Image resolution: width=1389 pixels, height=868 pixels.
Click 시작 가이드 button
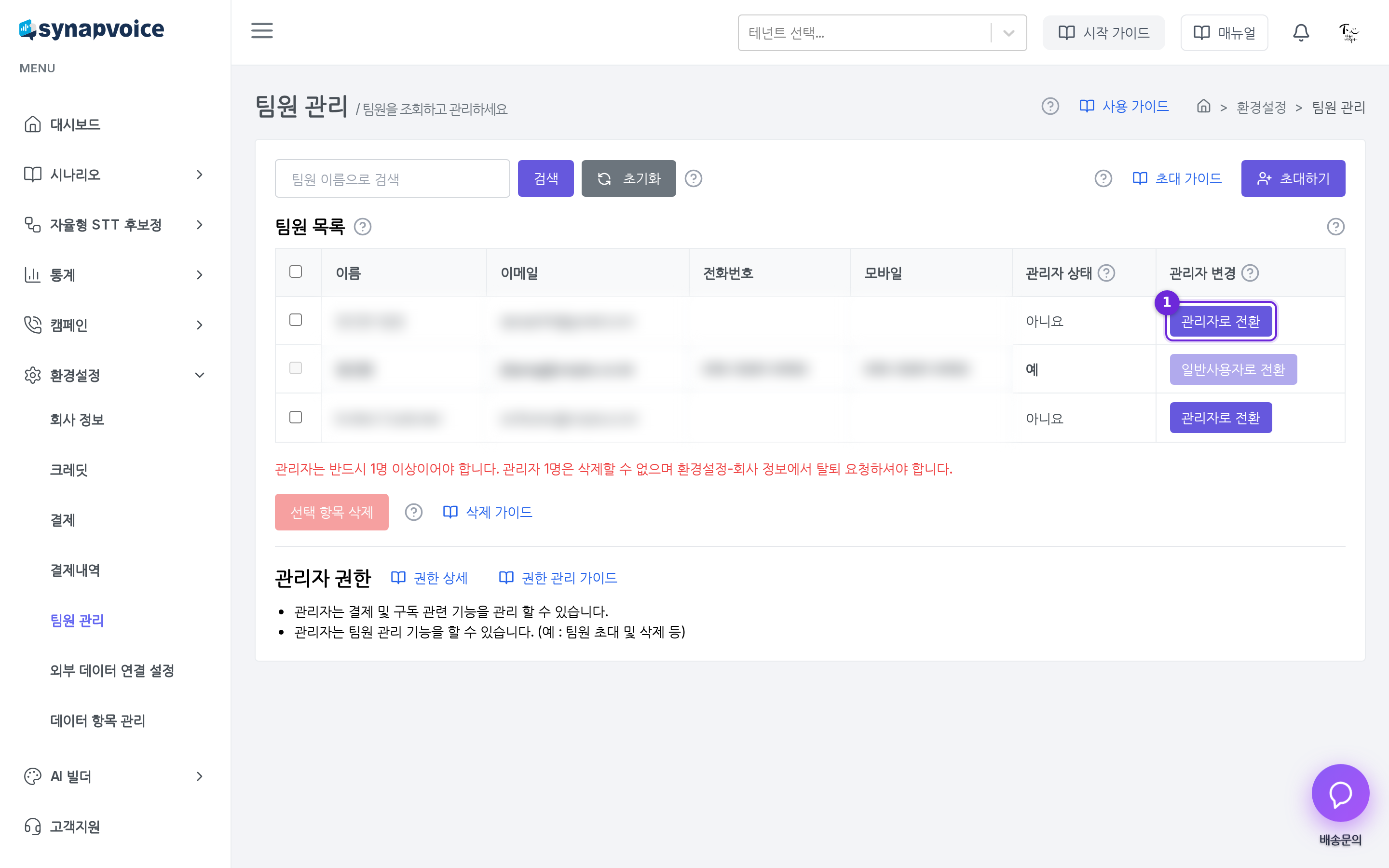tap(1103, 33)
